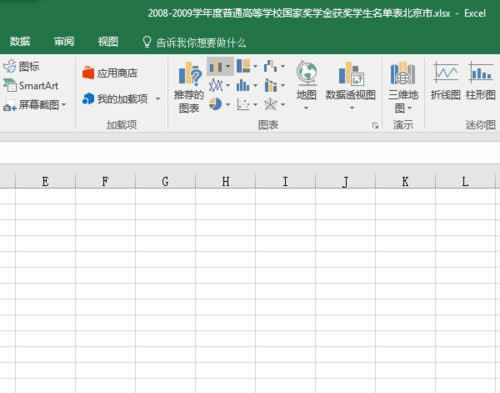Image resolution: width=500 pixels, height=393 pixels.
Task: Click the lightbulb tell-me icon
Action: point(147,42)
